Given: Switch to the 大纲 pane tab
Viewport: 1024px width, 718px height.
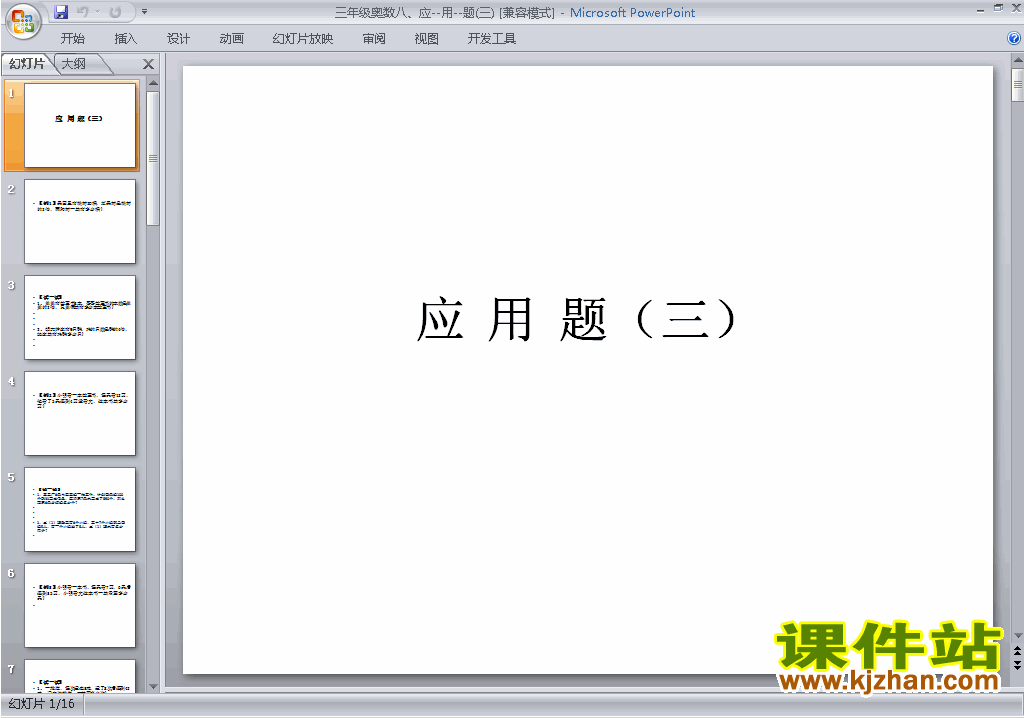Looking at the screenshot, I should coord(74,63).
